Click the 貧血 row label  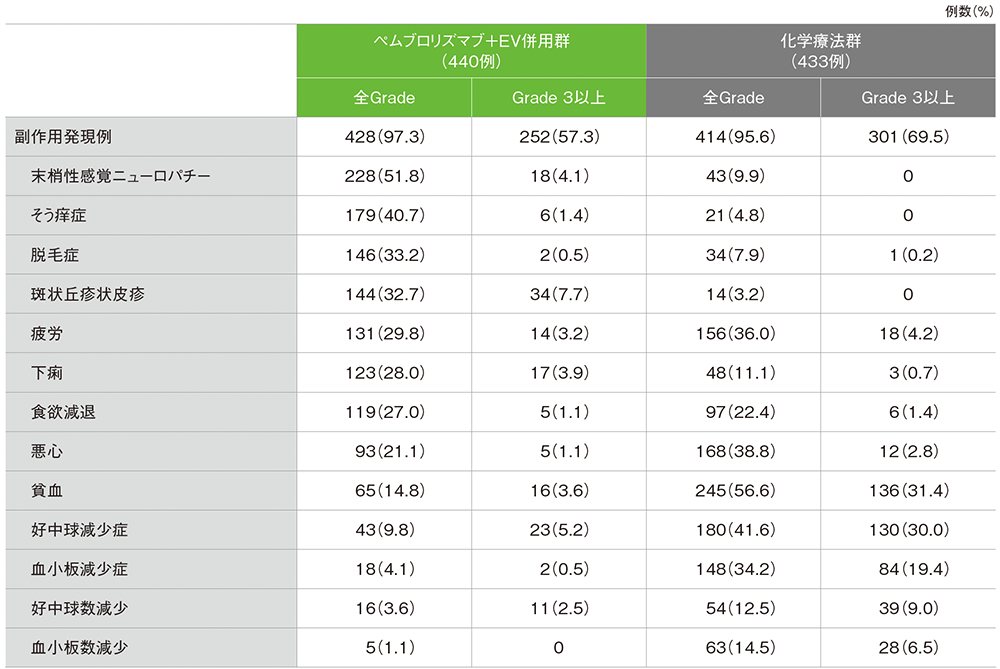click(47, 490)
